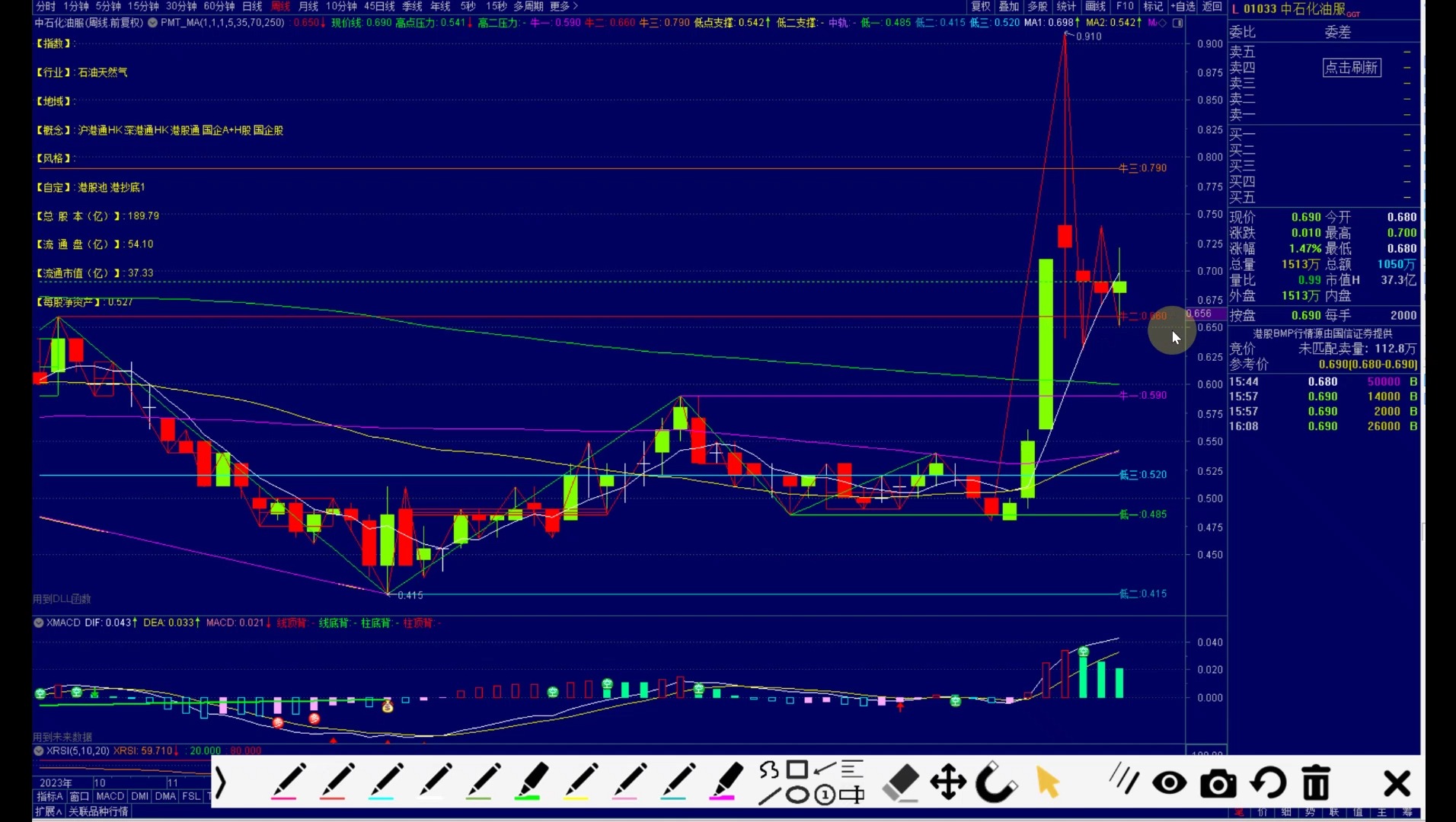Switch to the orange cursor pointer

pos(1048,782)
